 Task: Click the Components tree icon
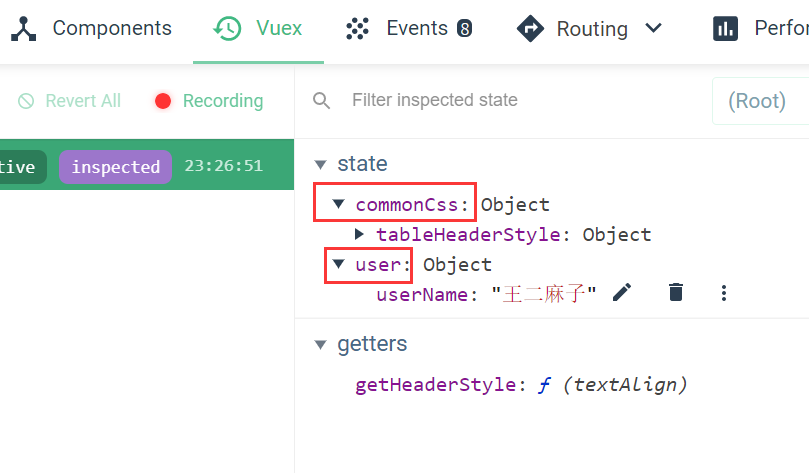pyautogui.click(x=24, y=29)
